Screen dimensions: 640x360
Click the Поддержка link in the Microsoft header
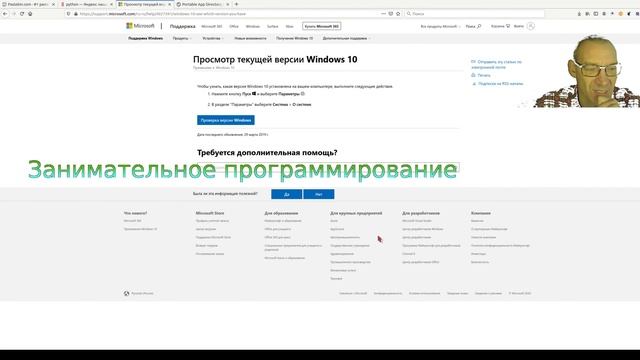click(182, 26)
